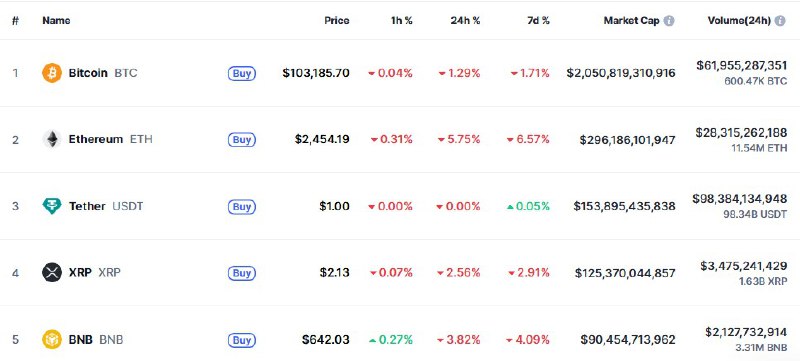Click the XRP black logo icon
800x361 pixels.
52,273
